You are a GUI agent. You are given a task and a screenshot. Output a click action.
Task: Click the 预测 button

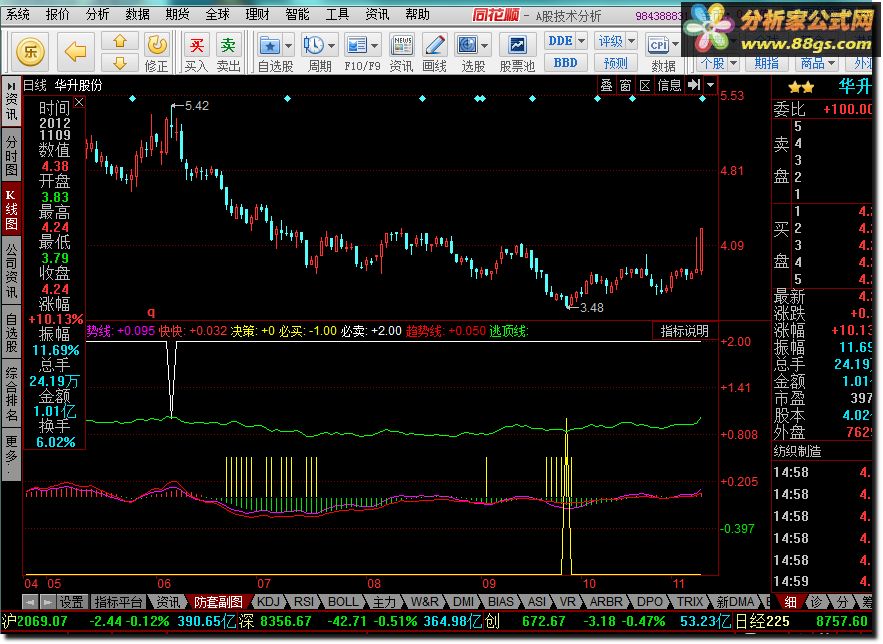click(x=616, y=63)
